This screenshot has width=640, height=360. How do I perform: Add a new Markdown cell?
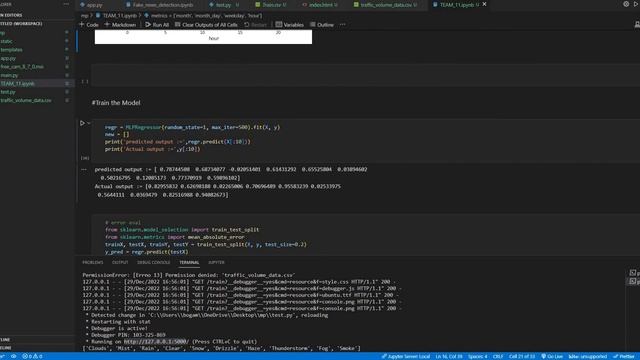pos(120,25)
